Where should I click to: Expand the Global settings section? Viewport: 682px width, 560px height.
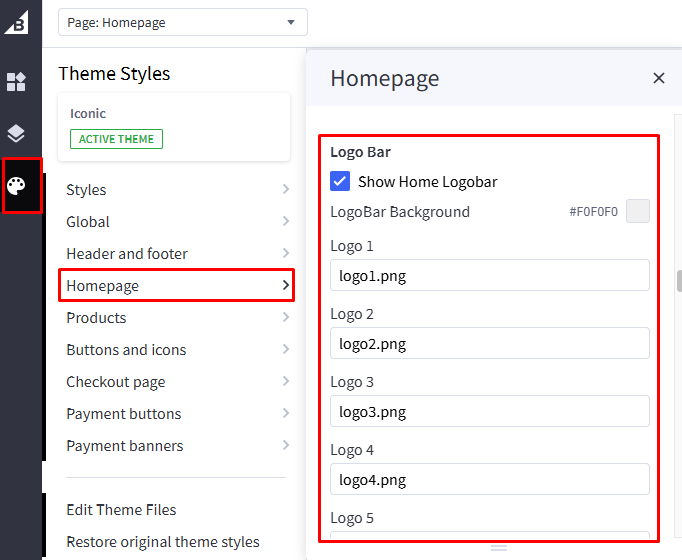[177, 222]
